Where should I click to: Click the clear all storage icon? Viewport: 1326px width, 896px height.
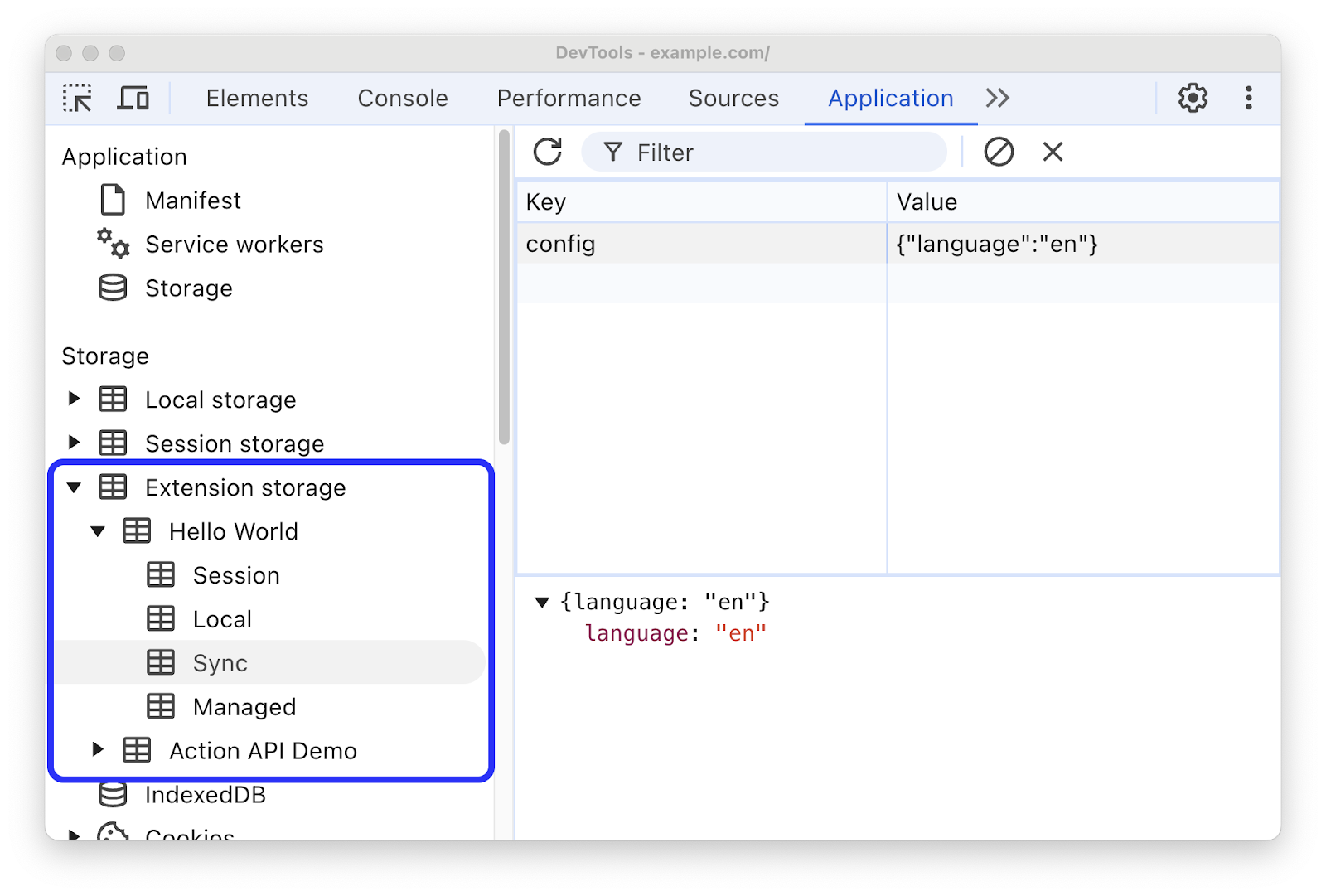tap(999, 152)
